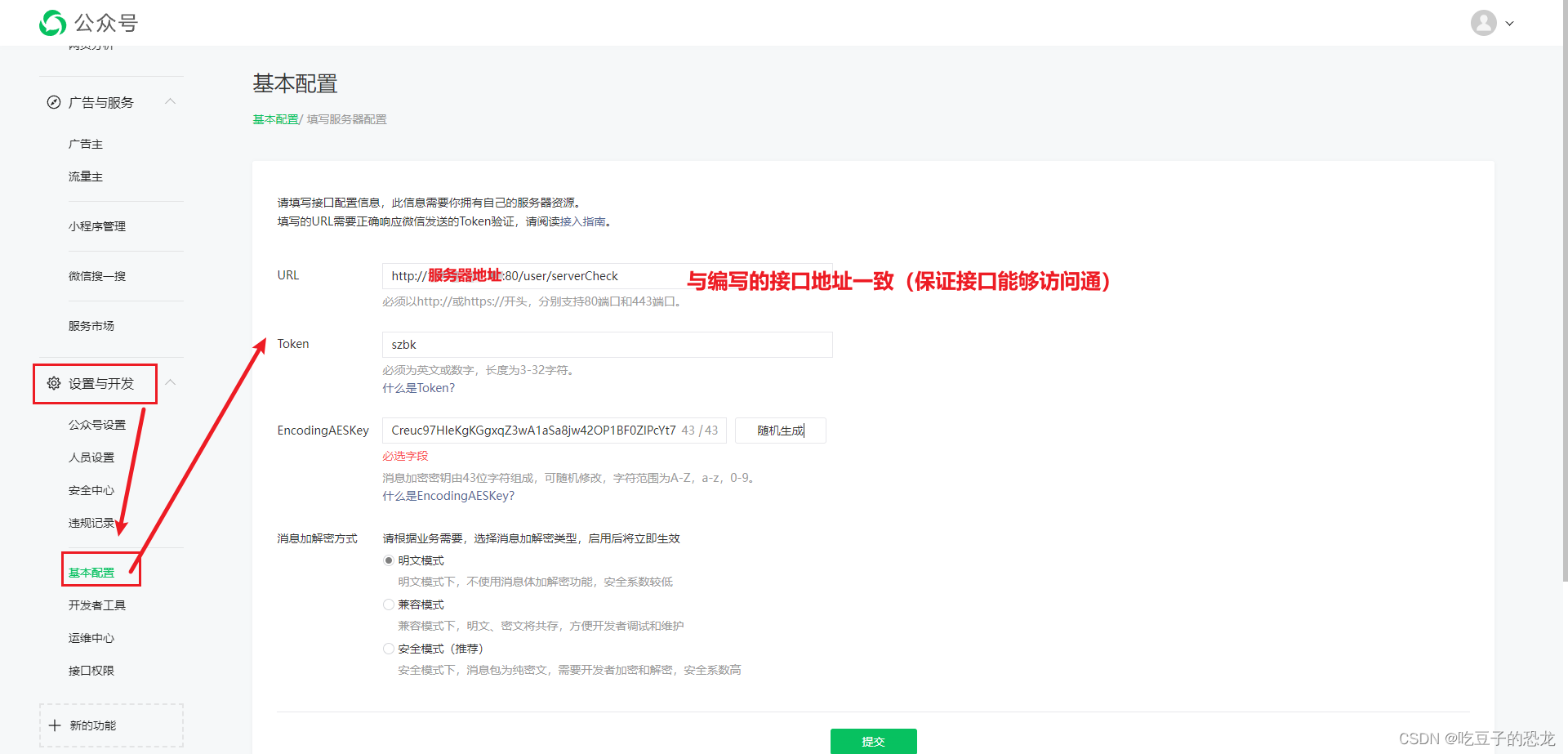Open 接口权限 page

coord(91,671)
